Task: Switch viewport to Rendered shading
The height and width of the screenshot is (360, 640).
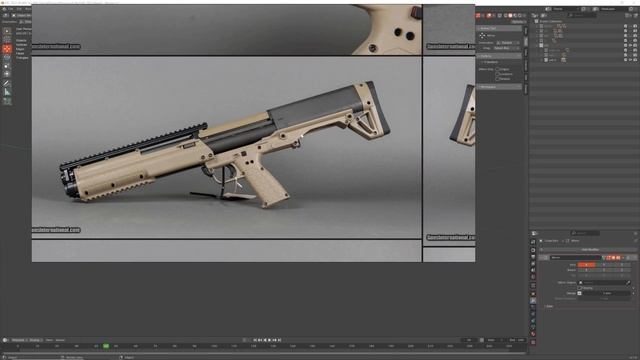Action: tap(520, 16)
